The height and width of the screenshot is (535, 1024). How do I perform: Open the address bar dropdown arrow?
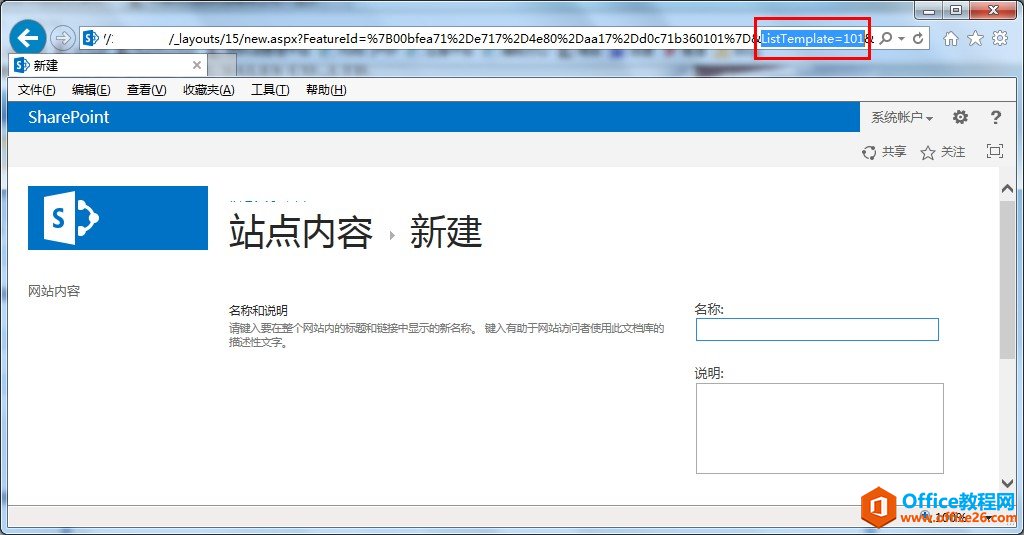pyautogui.click(x=901, y=39)
